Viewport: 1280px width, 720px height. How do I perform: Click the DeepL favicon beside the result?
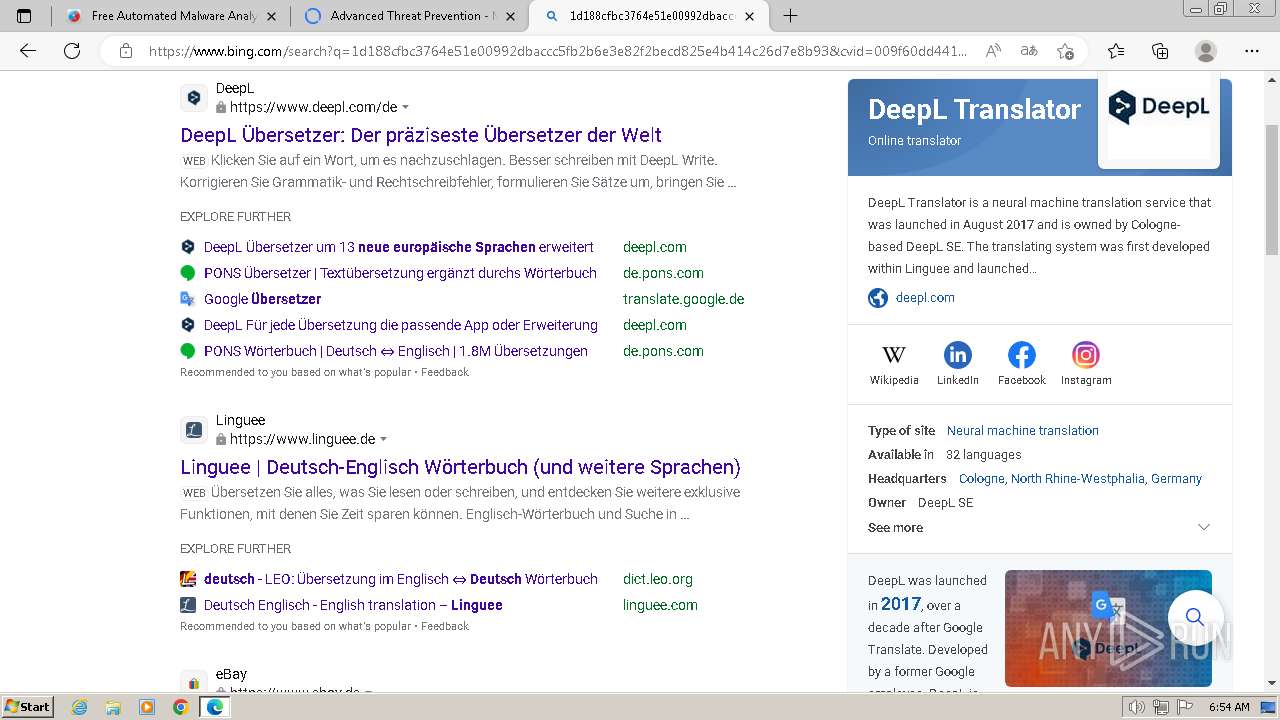tap(194, 98)
